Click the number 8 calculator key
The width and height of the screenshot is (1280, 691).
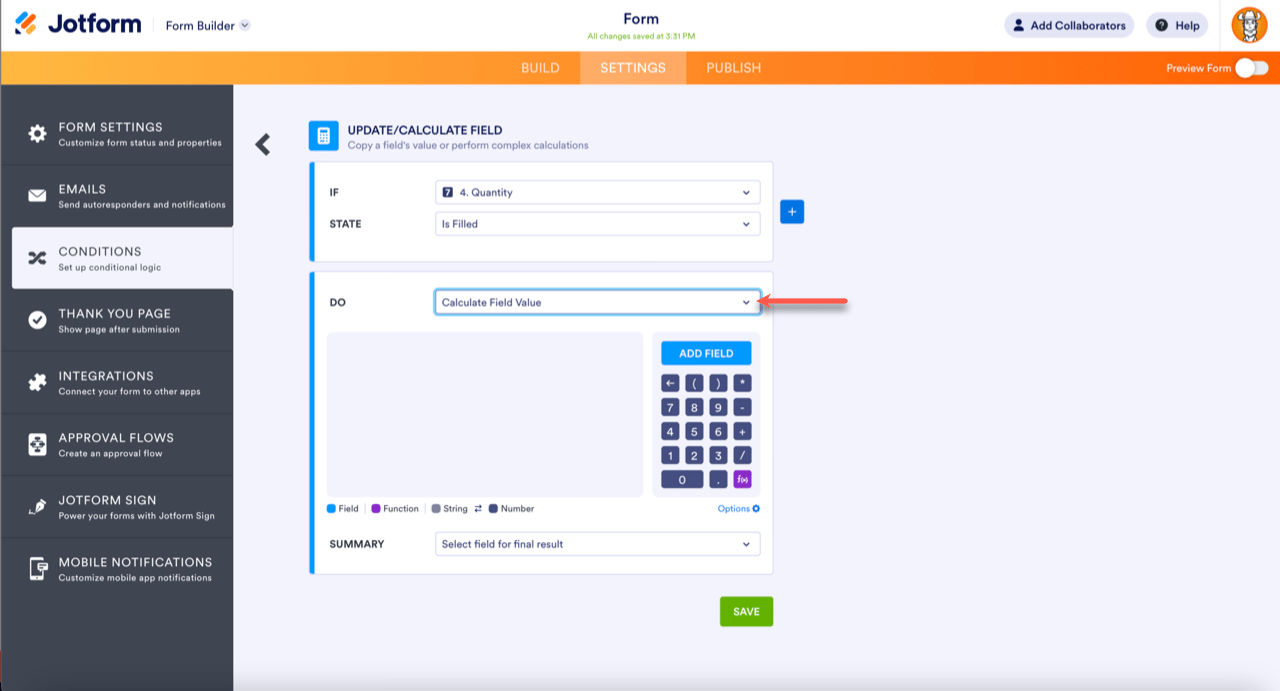coord(694,408)
